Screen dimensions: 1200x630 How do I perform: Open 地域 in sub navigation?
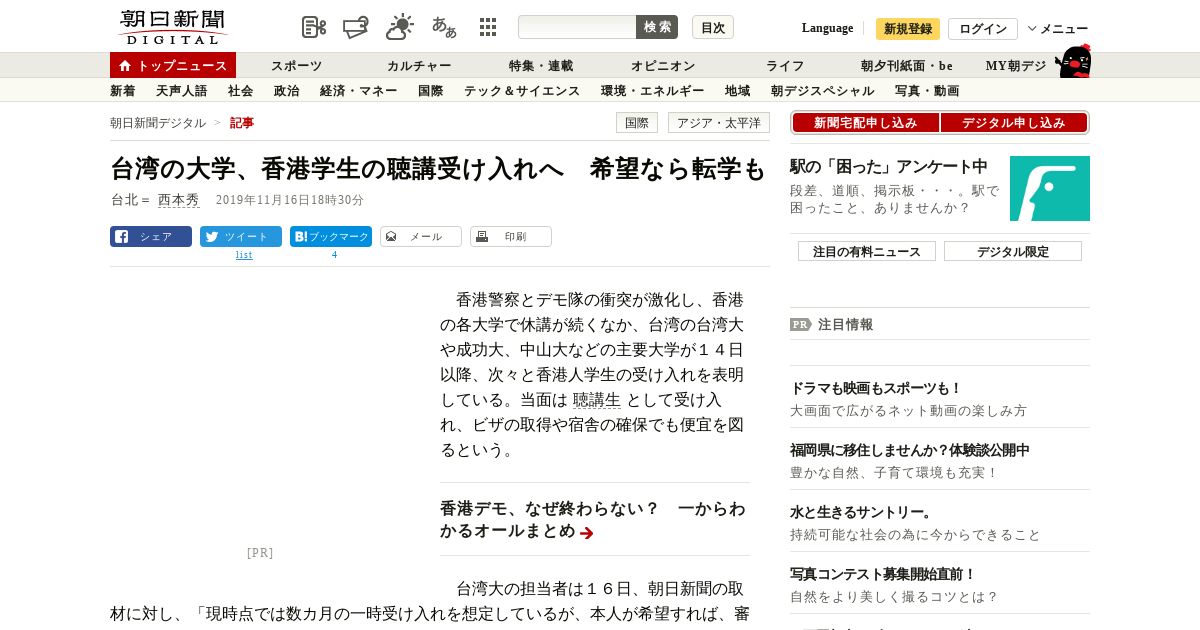pos(738,91)
